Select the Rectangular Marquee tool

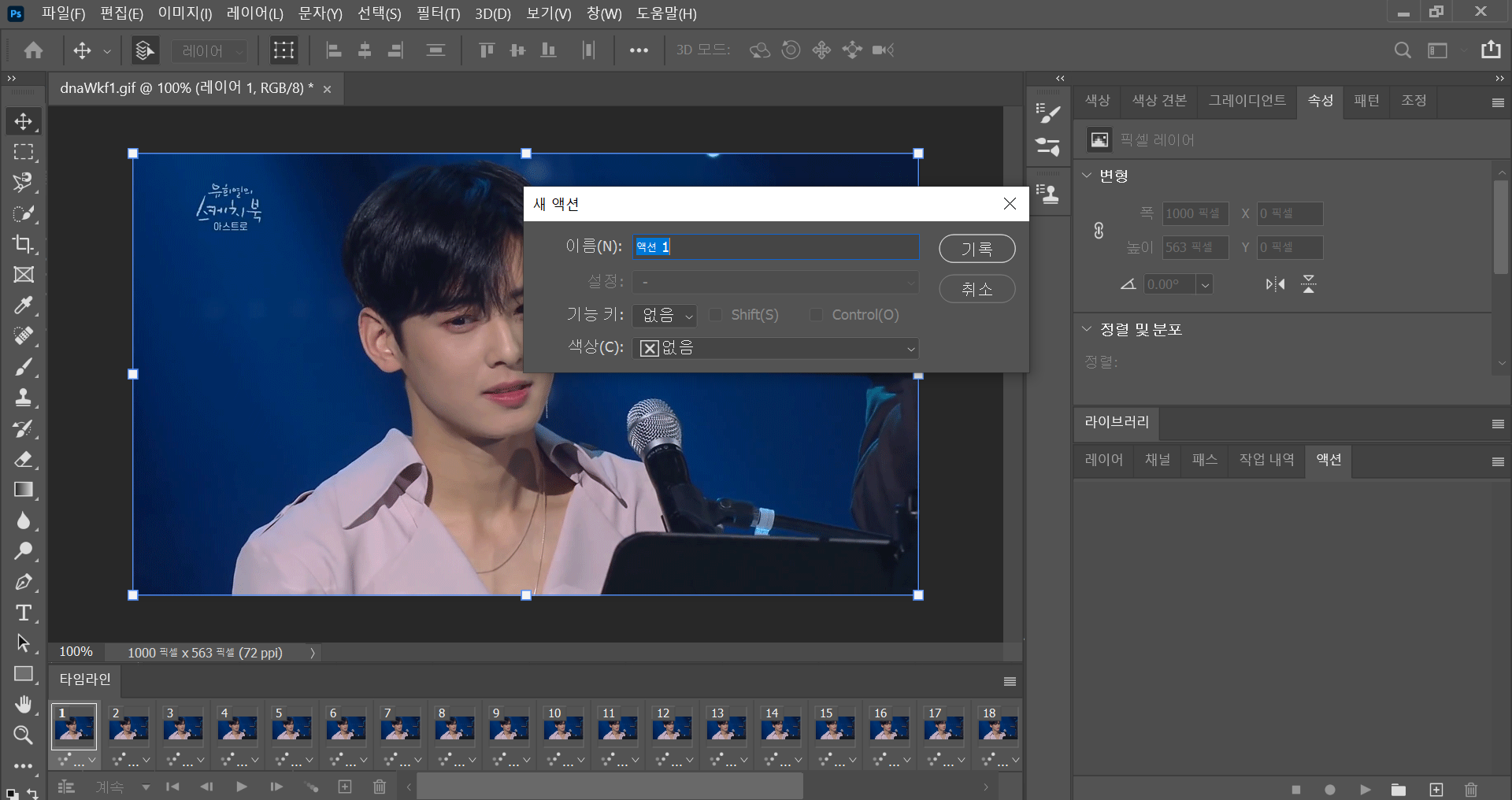click(x=23, y=152)
